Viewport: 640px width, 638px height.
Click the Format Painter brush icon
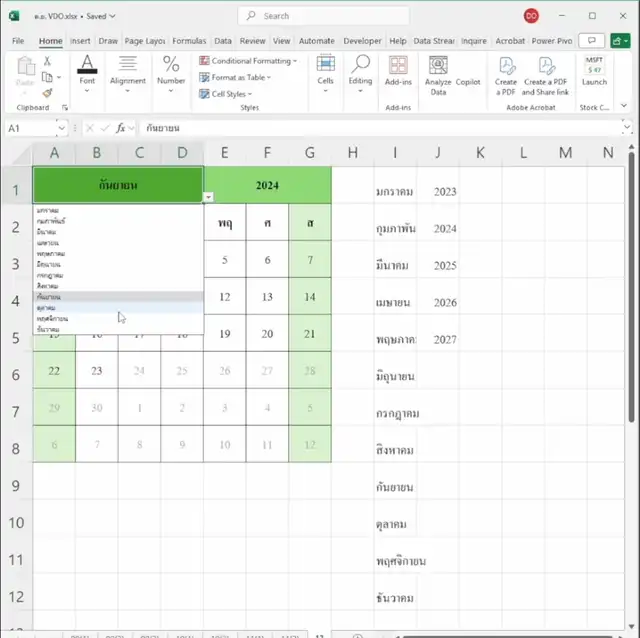(x=47, y=93)
